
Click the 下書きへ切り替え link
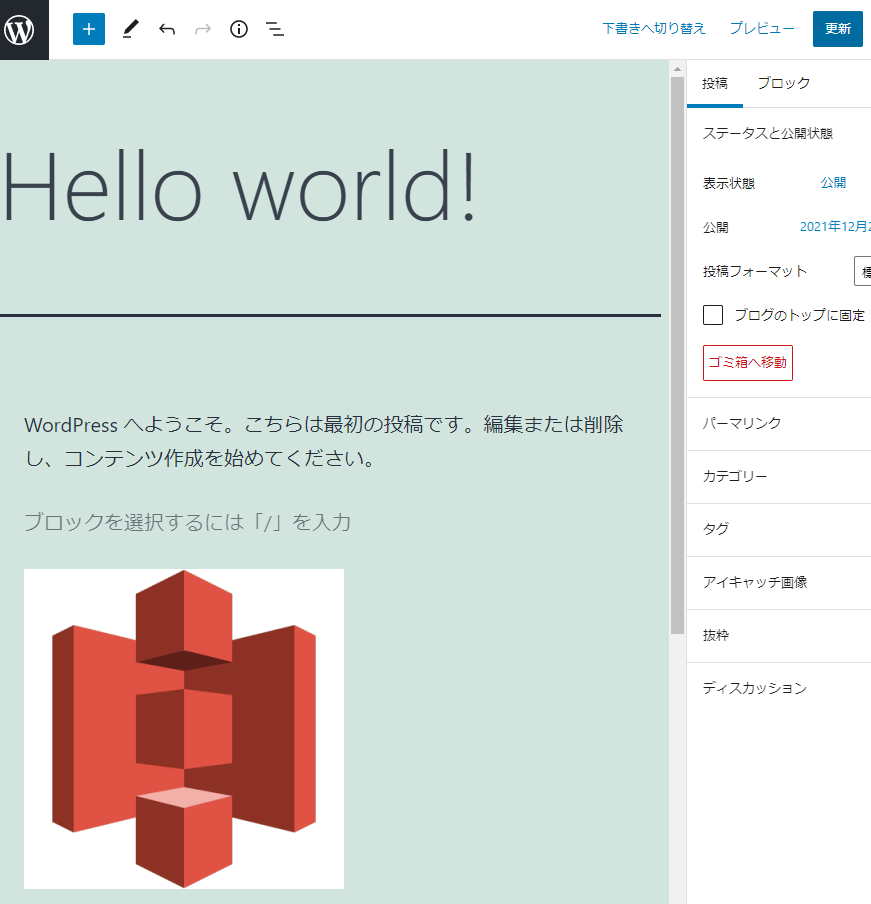pyautogui.click(x=654, y=29)
